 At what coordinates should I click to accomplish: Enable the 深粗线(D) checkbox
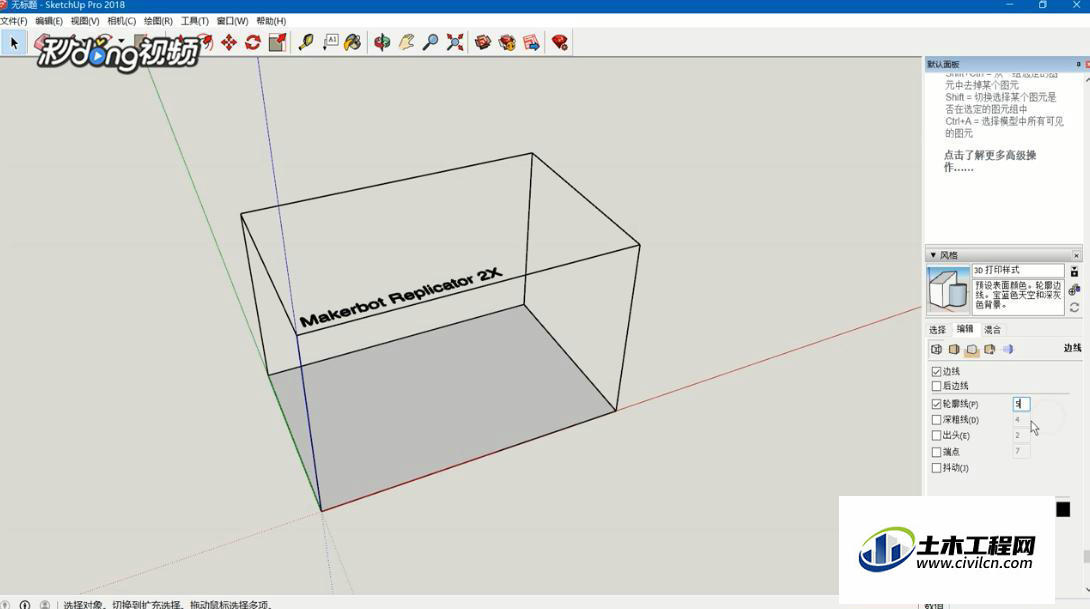(x=936, y=420)
